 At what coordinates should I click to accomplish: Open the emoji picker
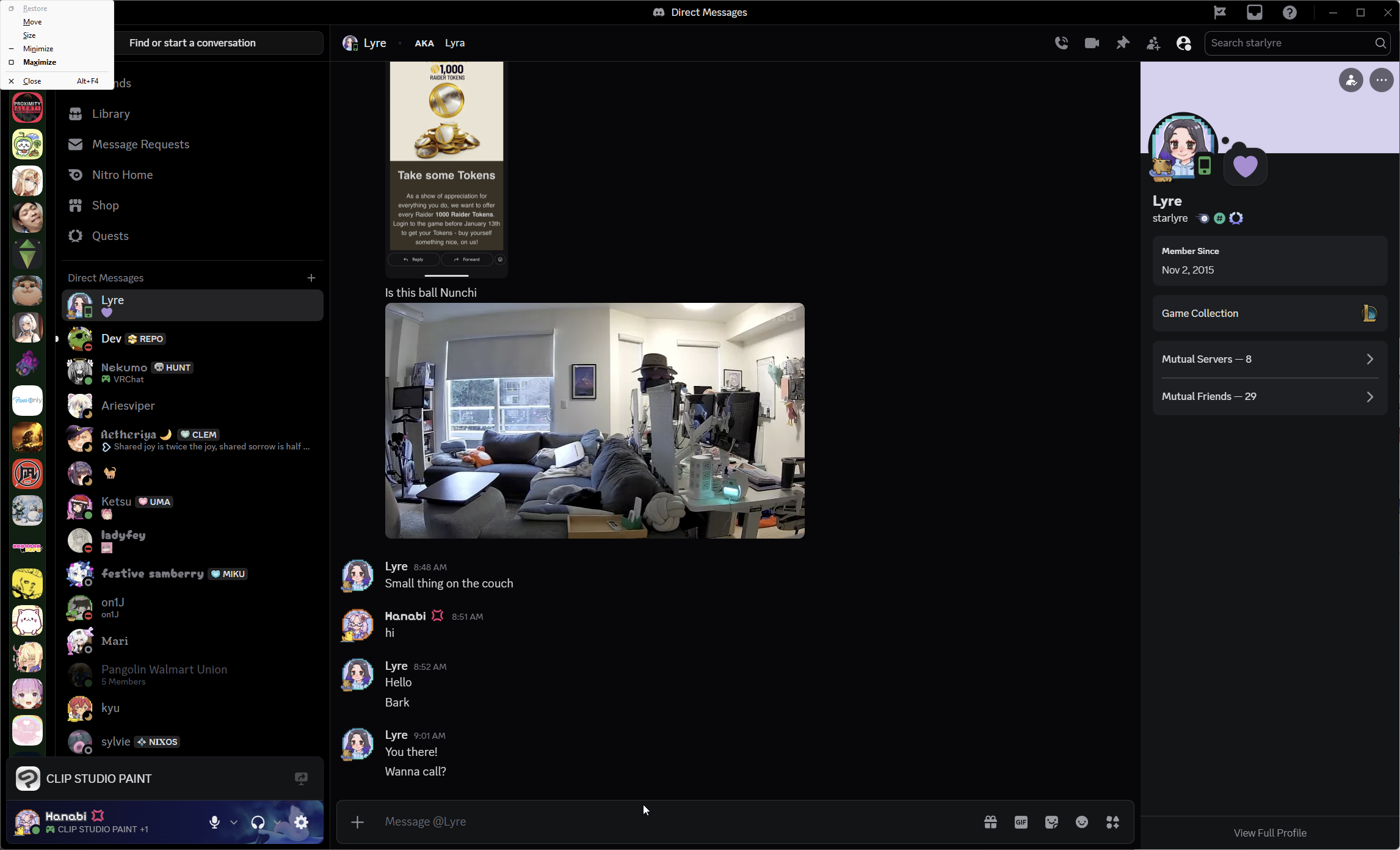coord(1082,822)
